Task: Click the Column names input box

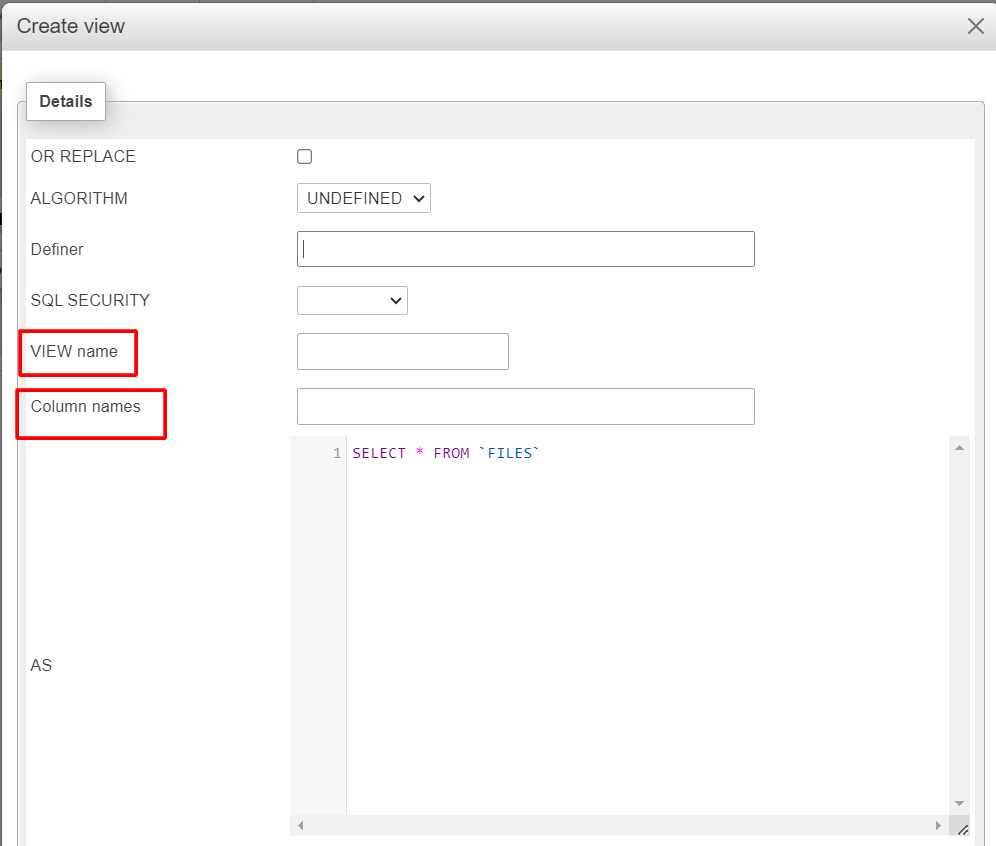Action: [x=525, y=406]
